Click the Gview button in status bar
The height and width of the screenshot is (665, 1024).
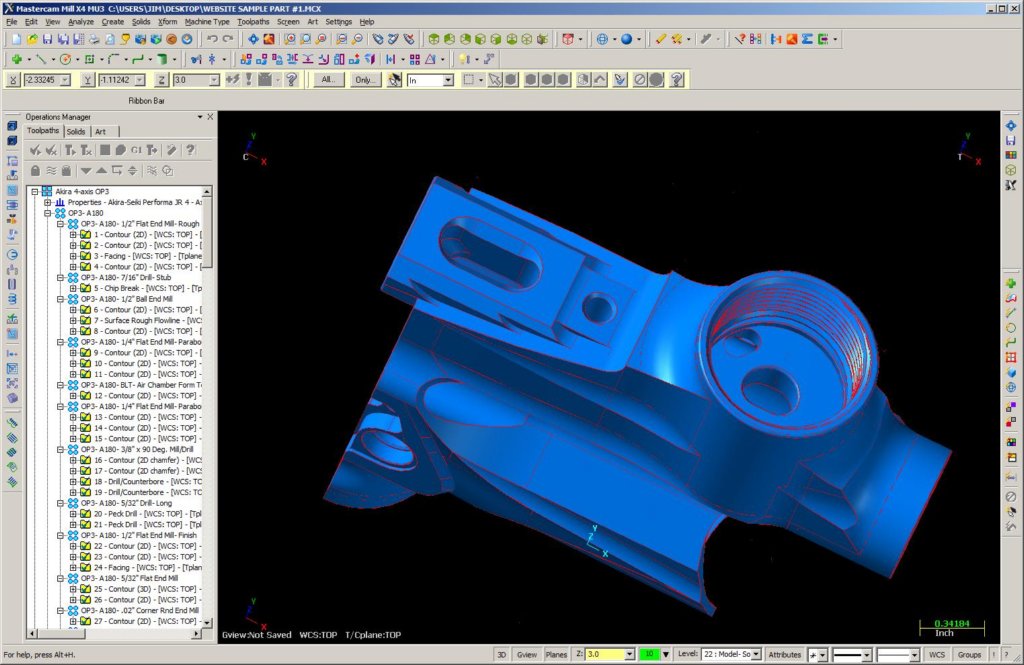(x=526, y=654)
